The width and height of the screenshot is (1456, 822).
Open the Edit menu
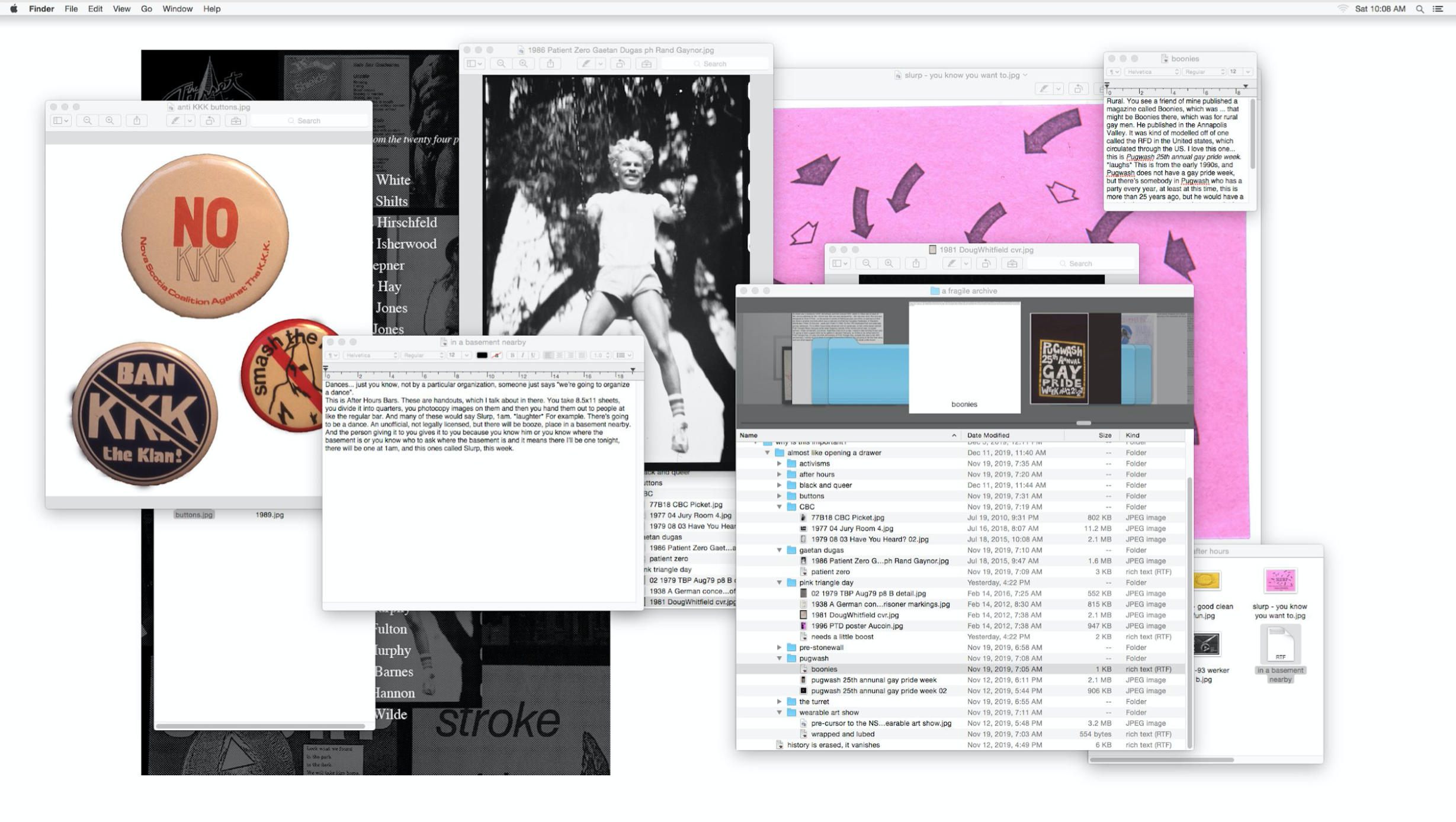pos(95,9)
